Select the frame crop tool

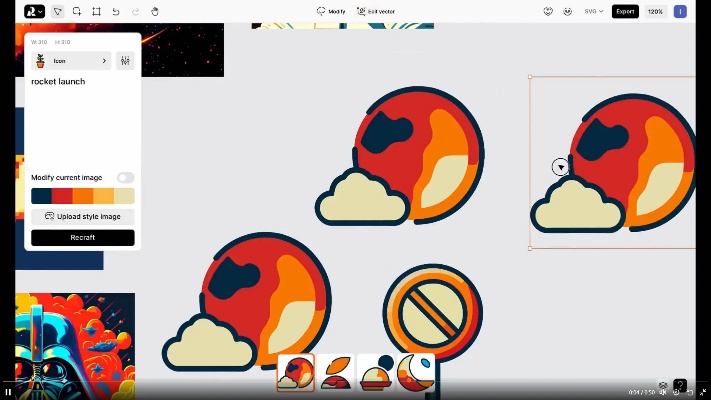coord(97,11)
